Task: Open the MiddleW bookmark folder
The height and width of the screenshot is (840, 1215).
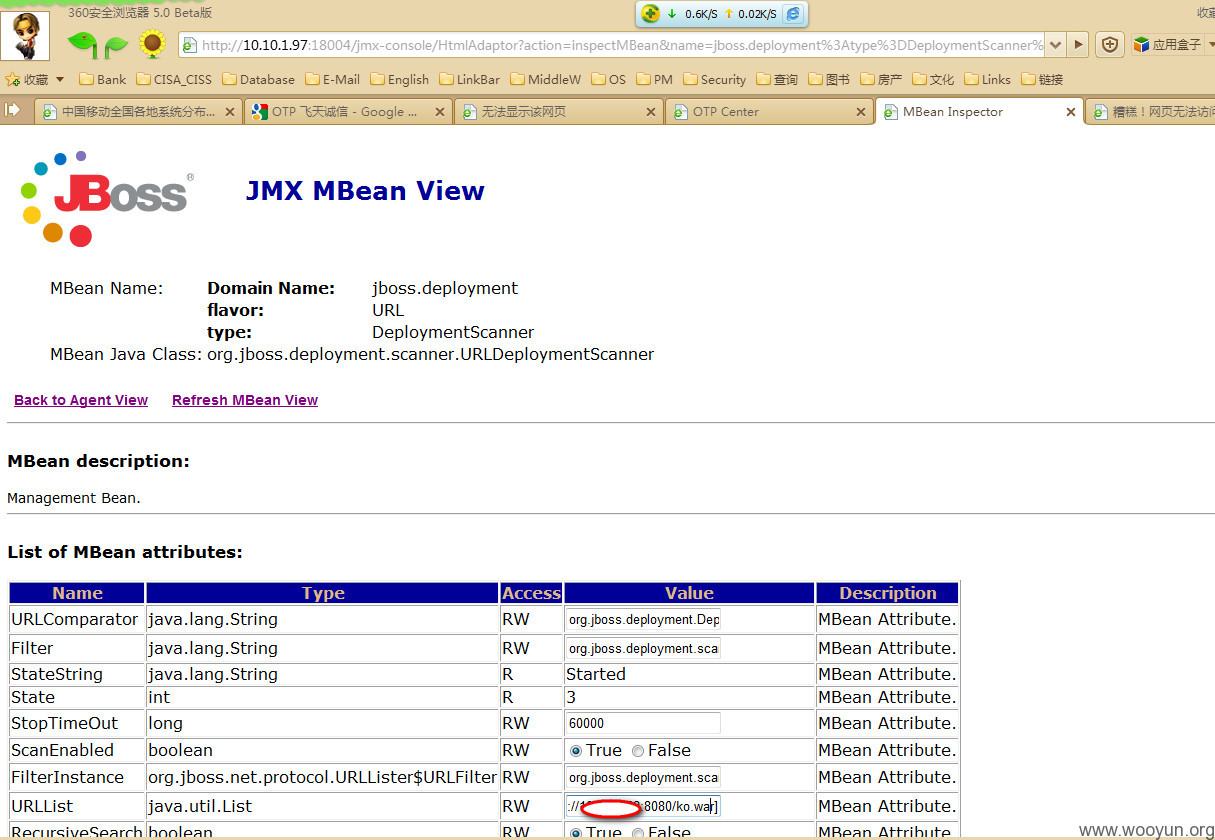Action: (x=545, y=79)
